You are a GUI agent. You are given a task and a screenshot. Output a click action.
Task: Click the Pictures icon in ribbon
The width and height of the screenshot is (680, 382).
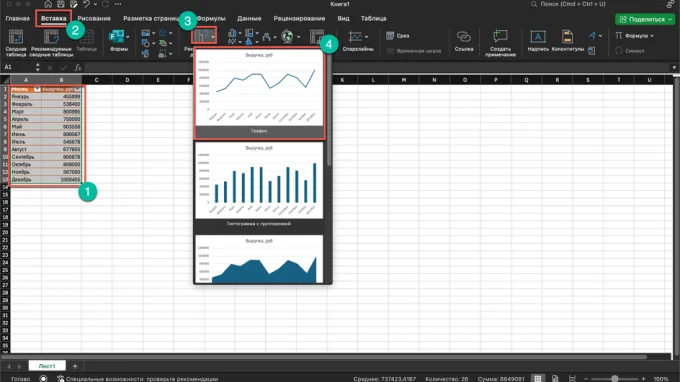click(146, 33)
